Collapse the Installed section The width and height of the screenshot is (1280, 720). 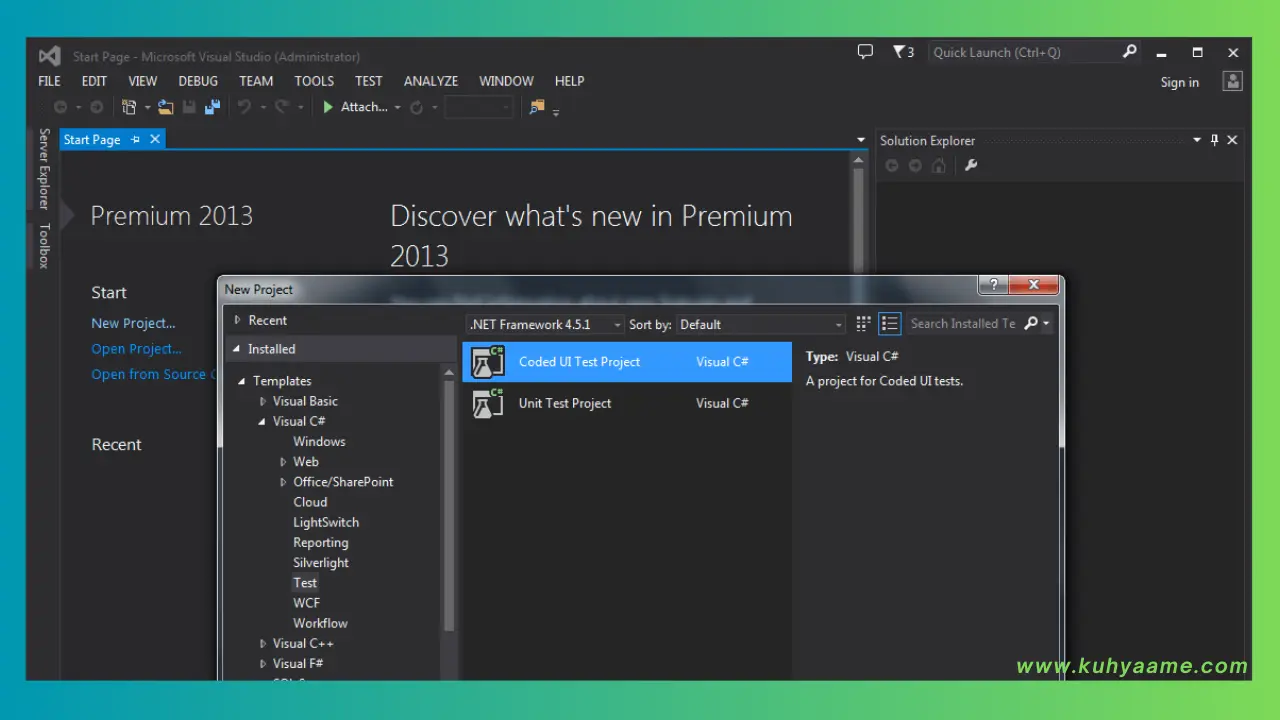(237, 349)
